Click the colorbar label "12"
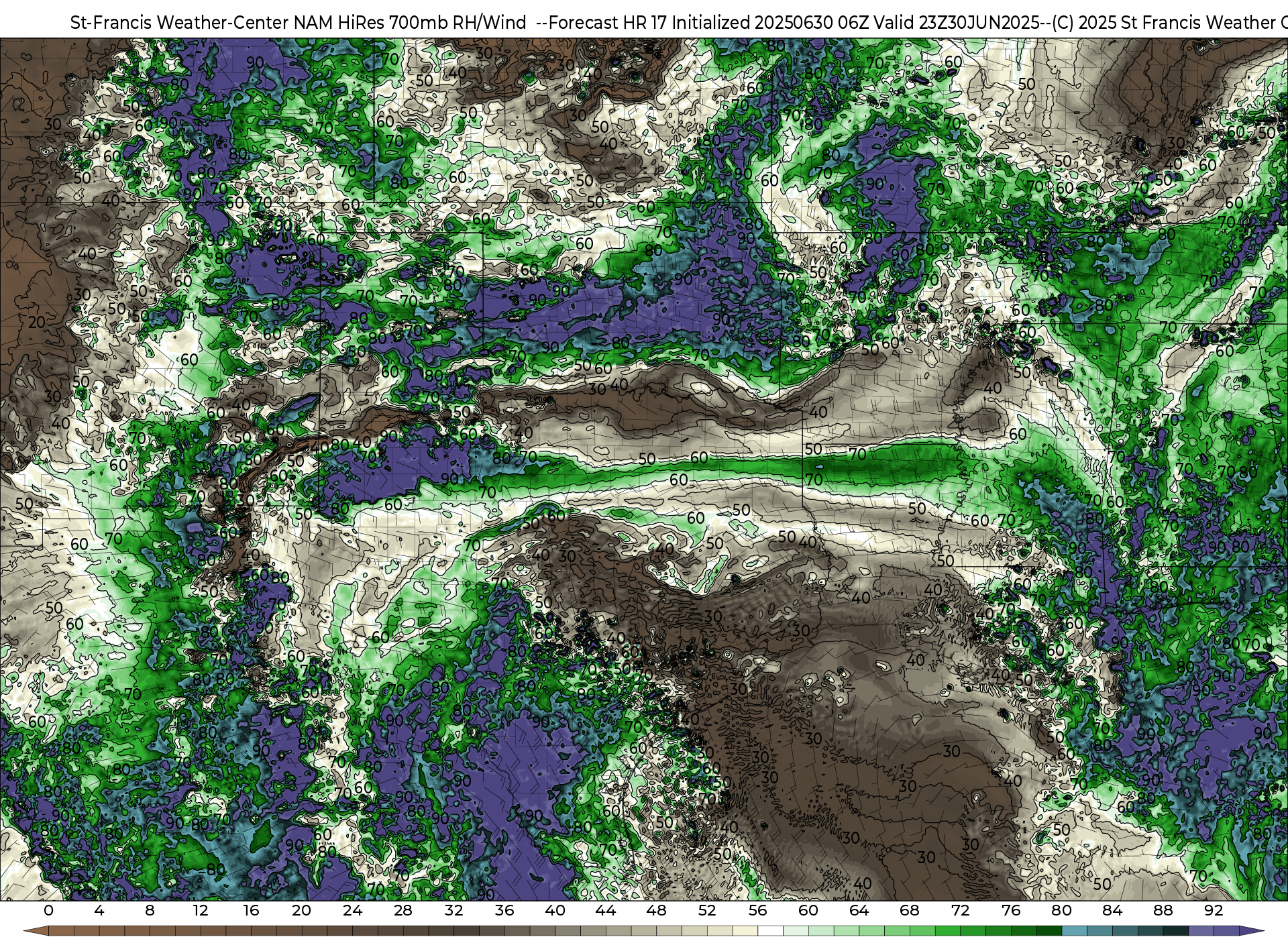This screenshot has width=1288, height=939. [x=201, y=910]
